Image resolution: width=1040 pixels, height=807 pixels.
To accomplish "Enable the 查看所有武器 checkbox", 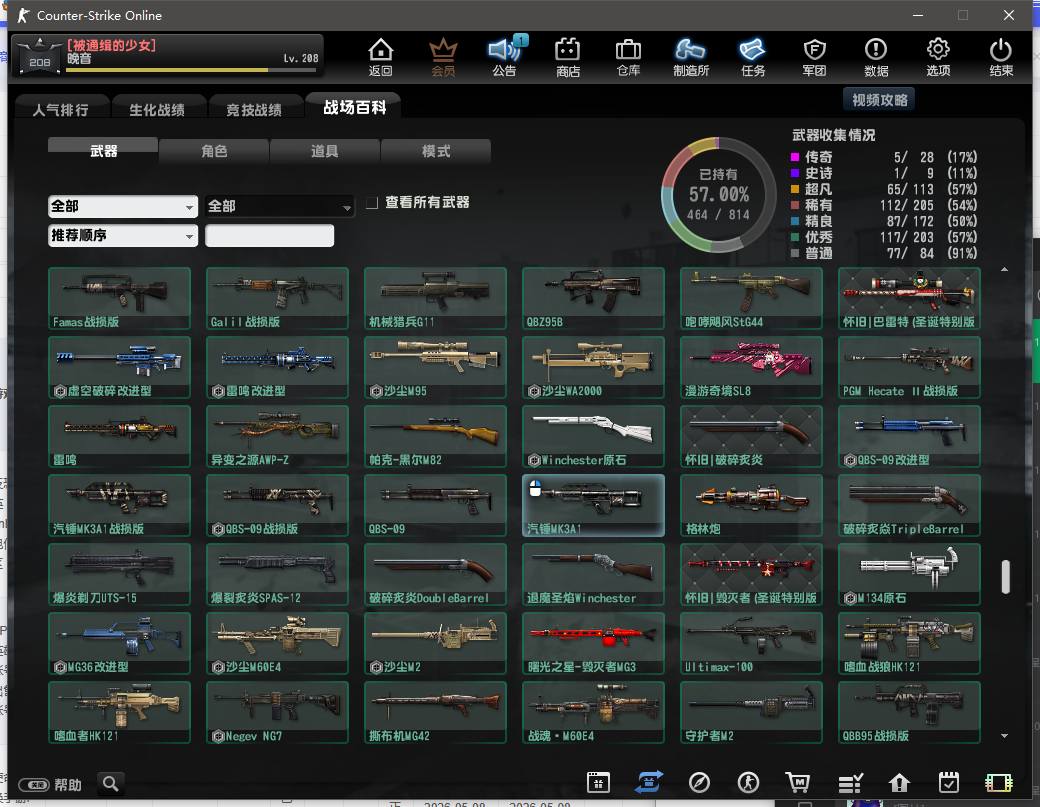I will [373, 202].
